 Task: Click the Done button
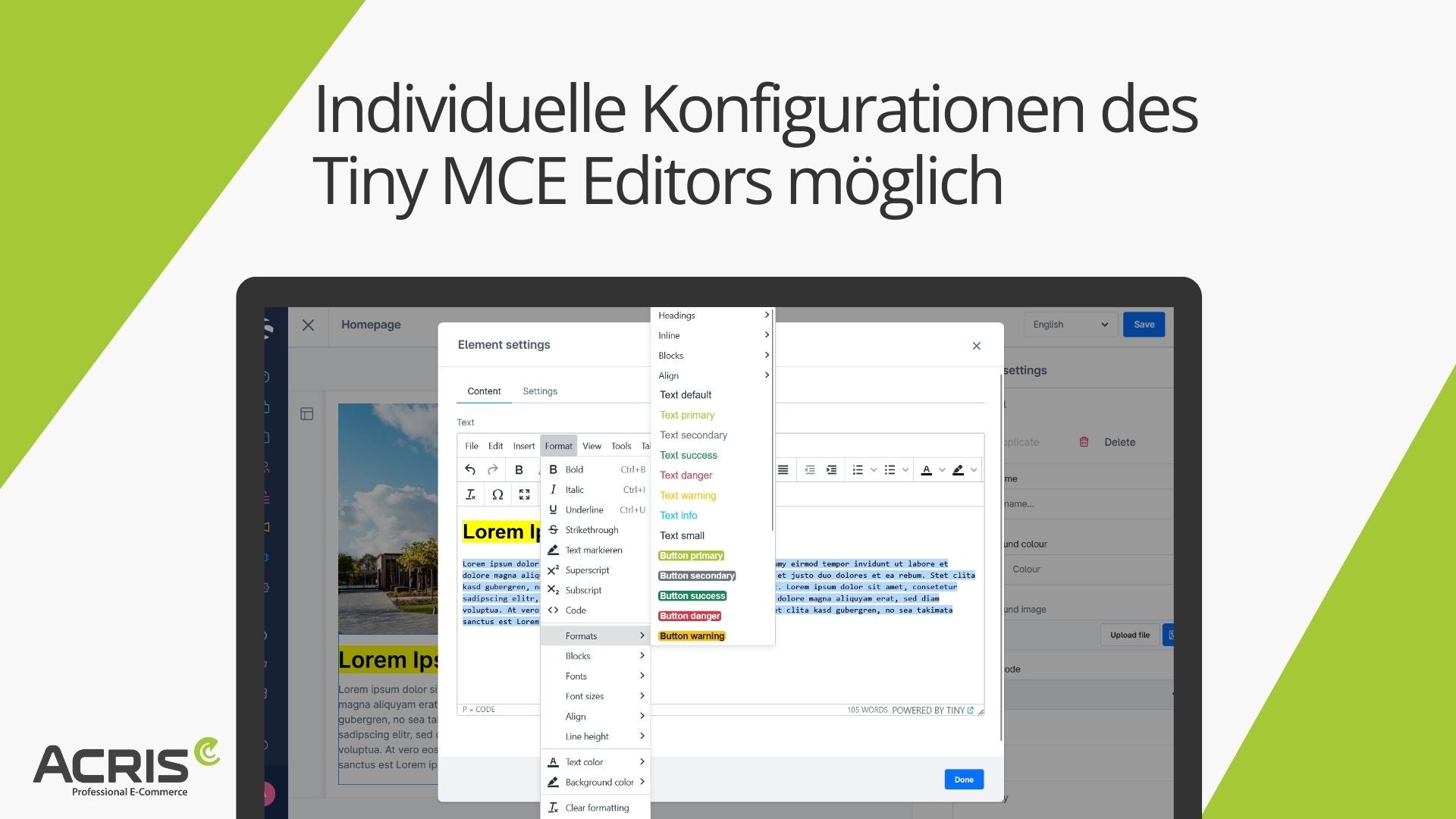point(964,780)
